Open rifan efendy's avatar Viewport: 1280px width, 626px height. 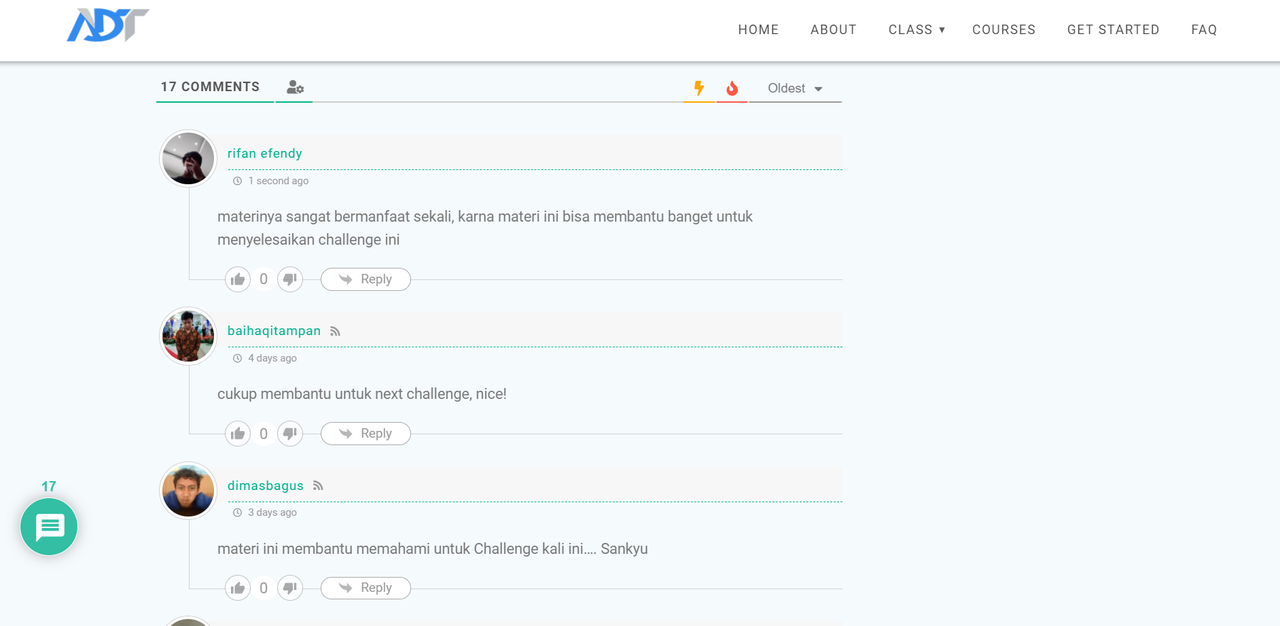[x=188, y=158]
